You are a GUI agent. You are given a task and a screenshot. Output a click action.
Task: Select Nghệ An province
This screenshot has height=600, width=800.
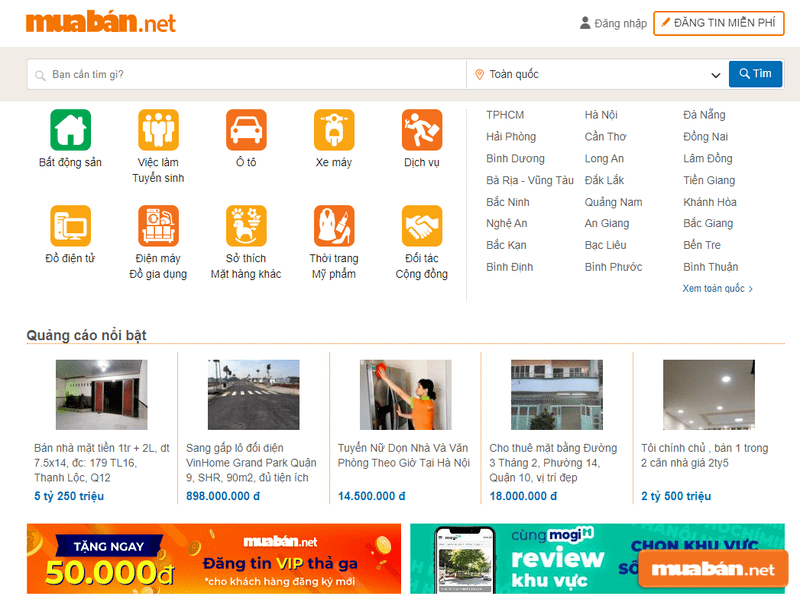[507, 223]
